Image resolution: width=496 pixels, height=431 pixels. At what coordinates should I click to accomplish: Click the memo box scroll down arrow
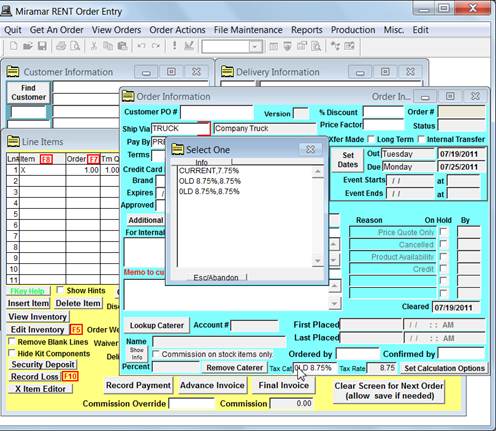[335, 304]
